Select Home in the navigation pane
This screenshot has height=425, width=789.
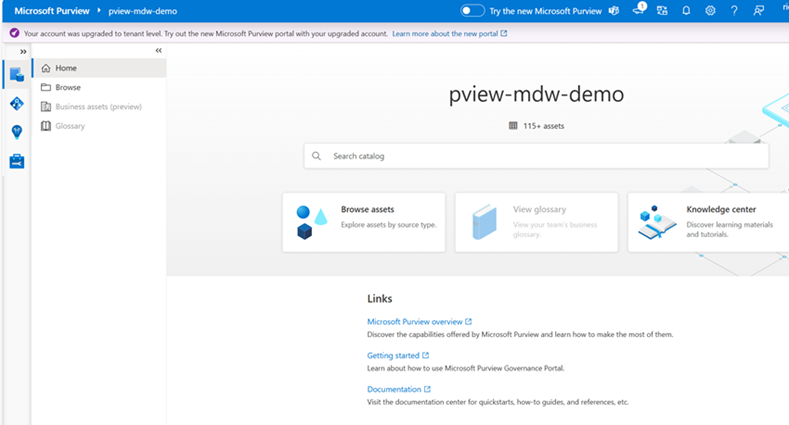pyautogui.click(x=99, y=68)
